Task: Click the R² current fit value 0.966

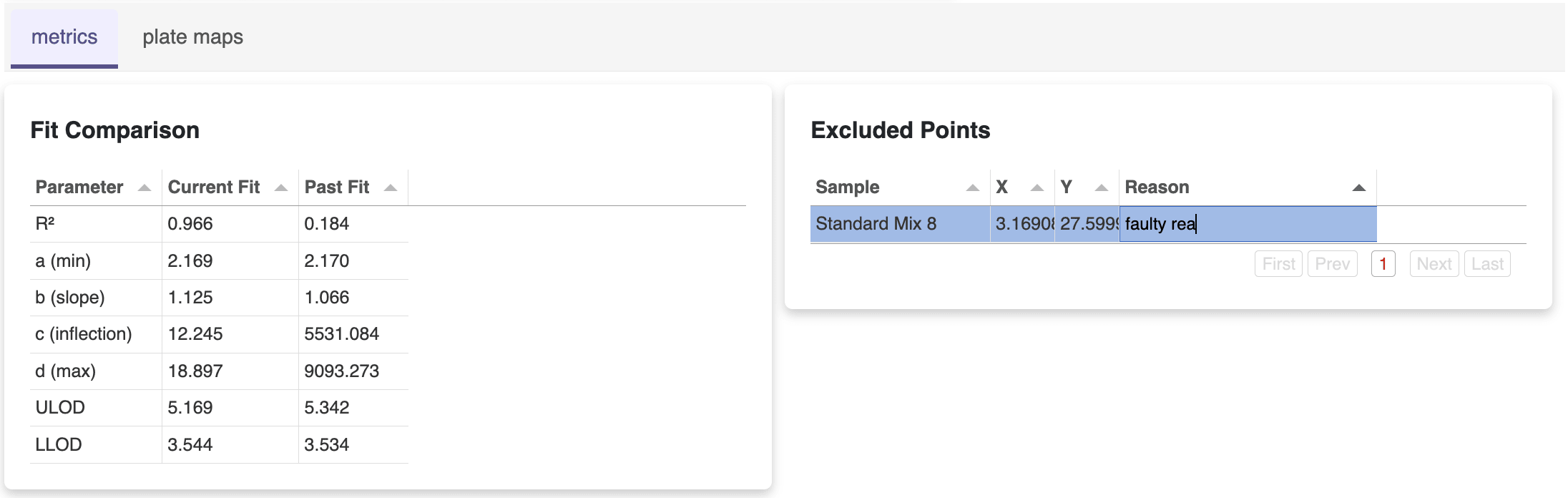Action: click(190, 224)
